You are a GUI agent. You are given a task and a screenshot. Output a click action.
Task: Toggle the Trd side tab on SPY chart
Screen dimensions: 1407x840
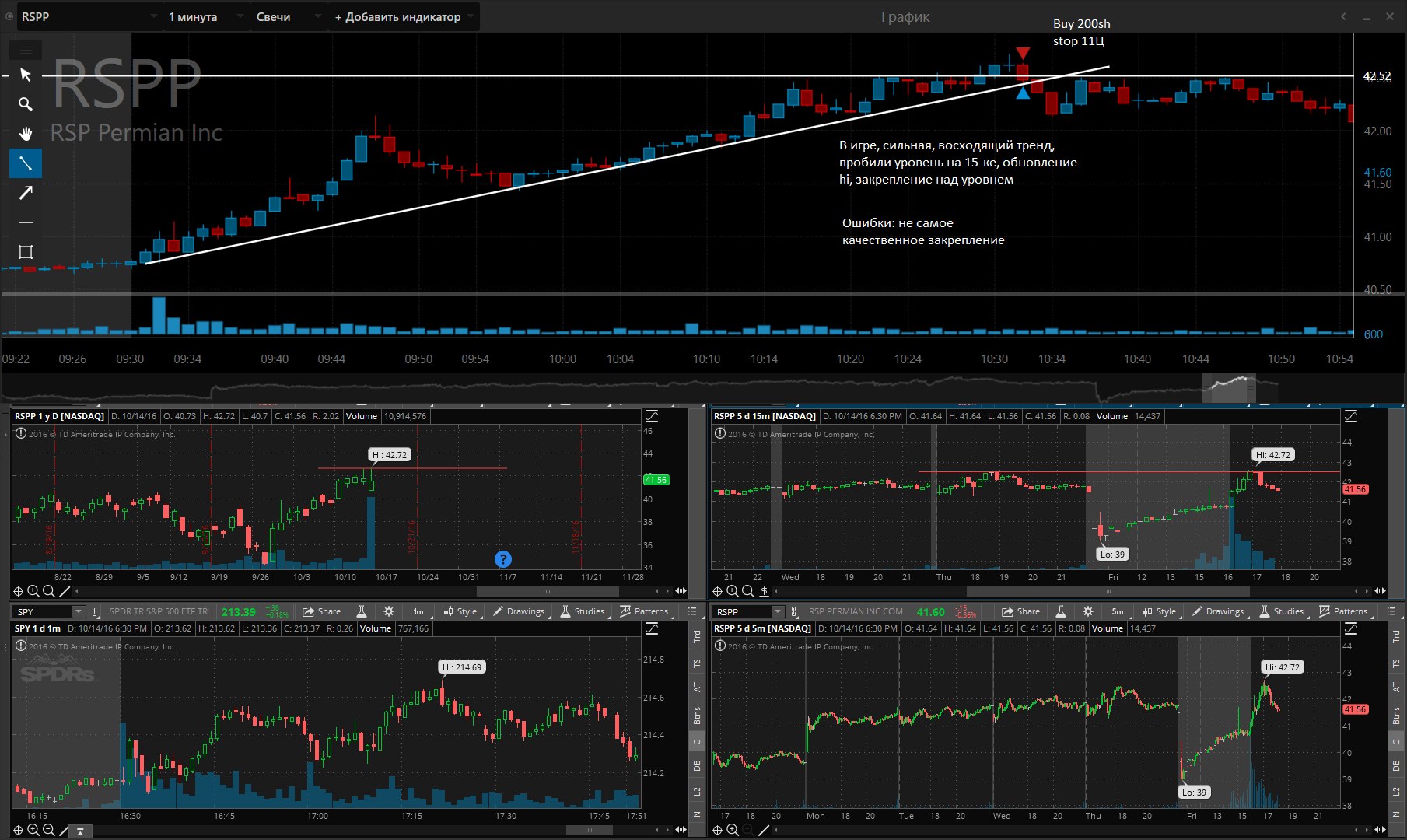(x=697, y=636)
